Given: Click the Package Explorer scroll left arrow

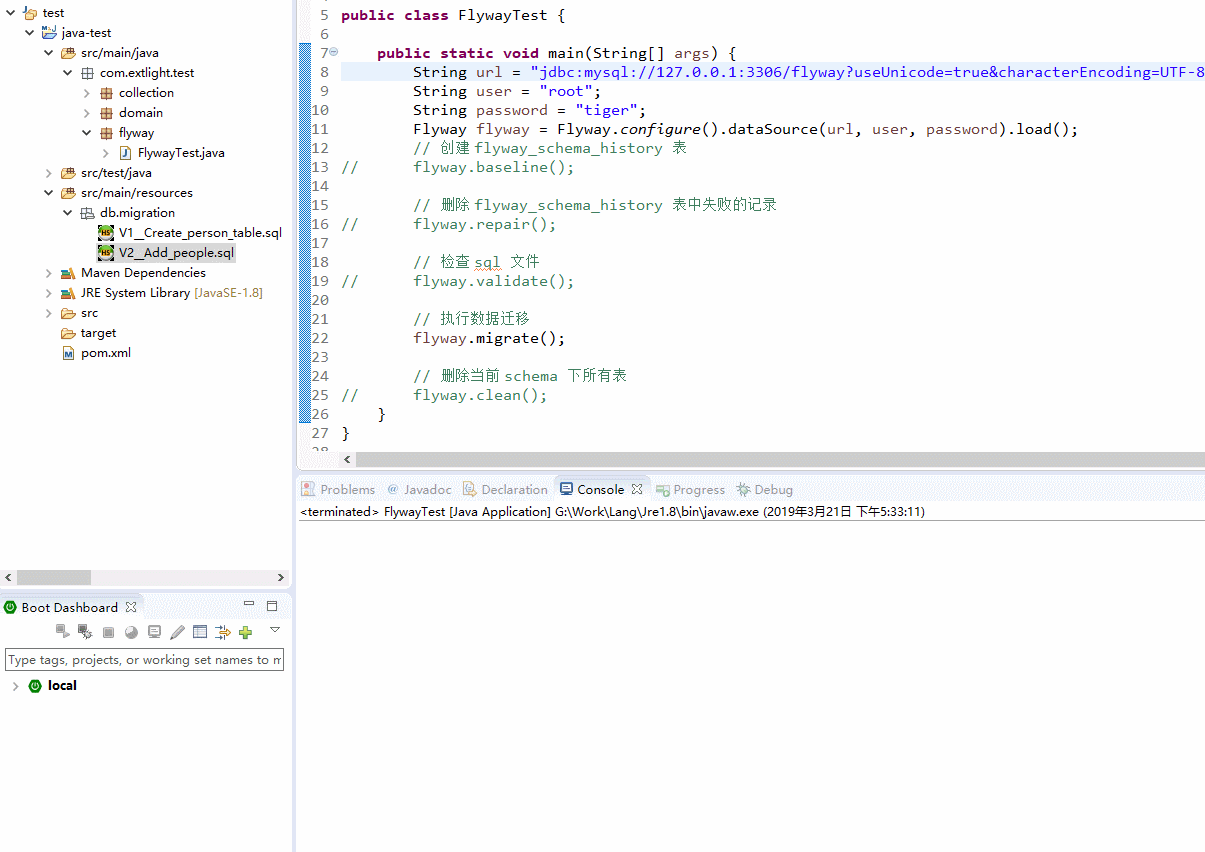Looking at the screenshot, I should (8, 578).
